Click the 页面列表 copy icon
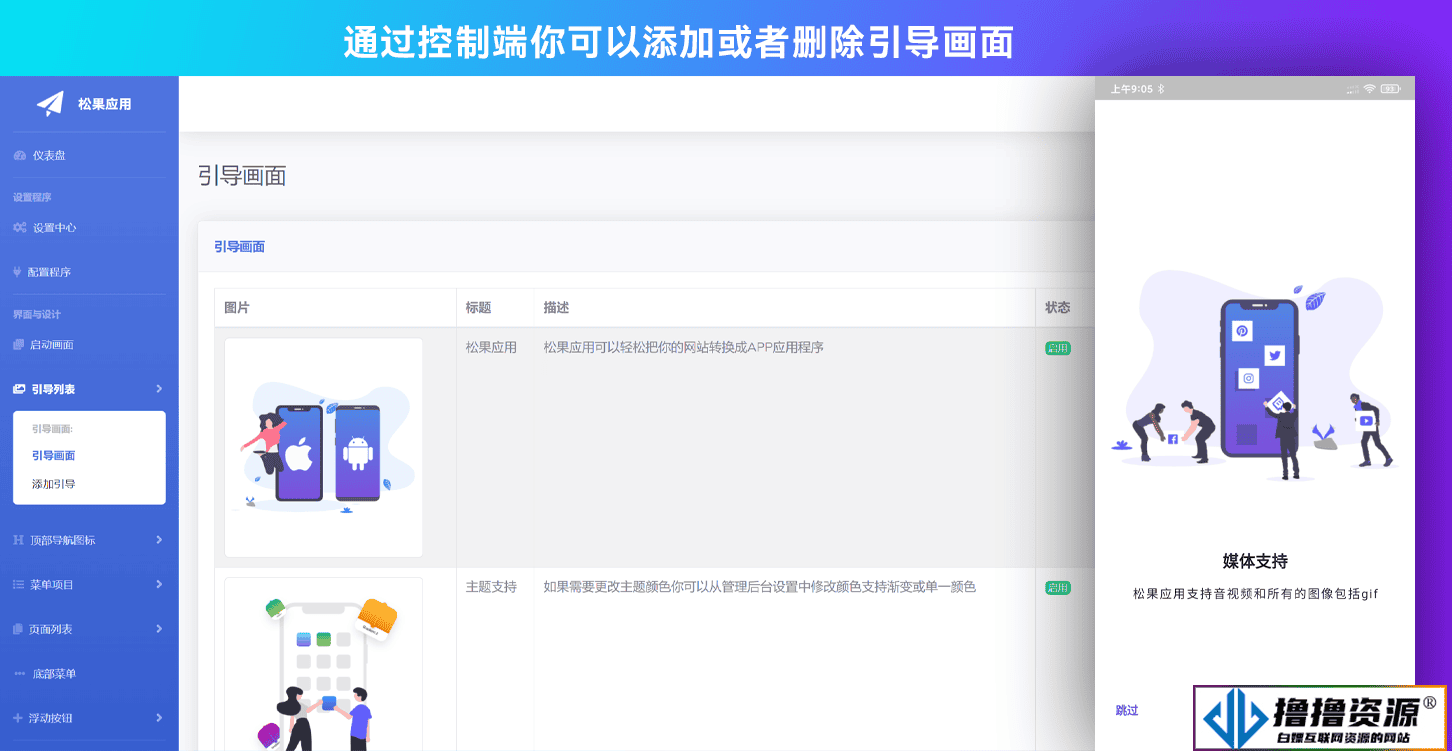 (x=18, y=629)
